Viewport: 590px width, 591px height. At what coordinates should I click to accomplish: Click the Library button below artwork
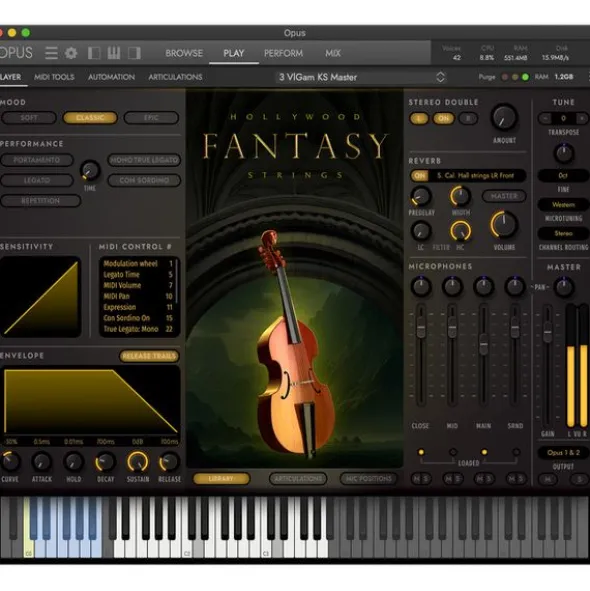click(221, 479)
